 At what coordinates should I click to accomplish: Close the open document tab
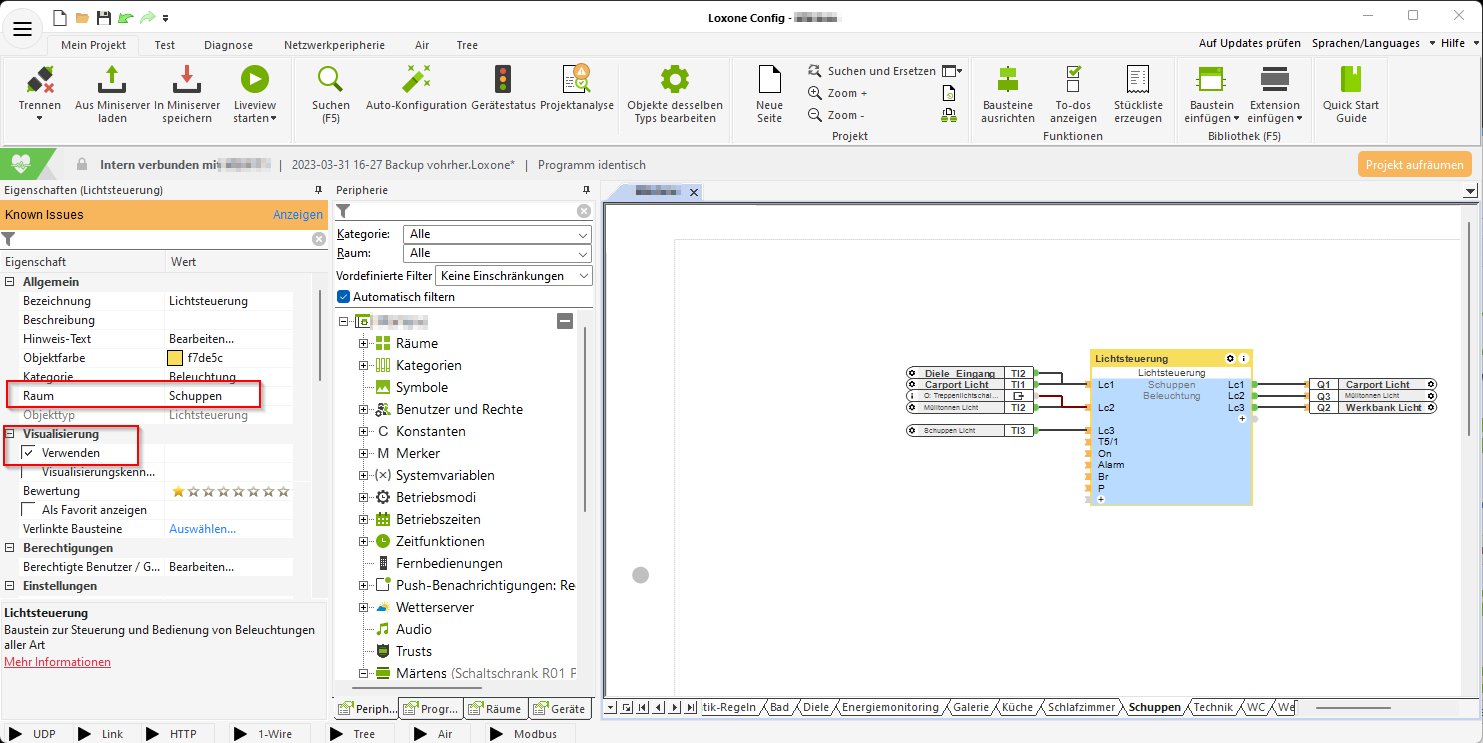pyautogui.click(x=694, y=192)
